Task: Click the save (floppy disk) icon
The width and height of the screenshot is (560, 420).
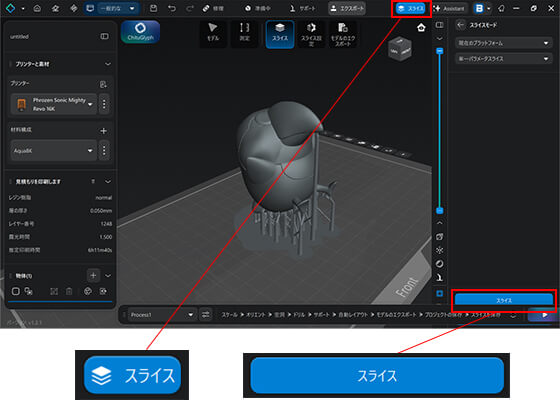Action: (153, 8)
